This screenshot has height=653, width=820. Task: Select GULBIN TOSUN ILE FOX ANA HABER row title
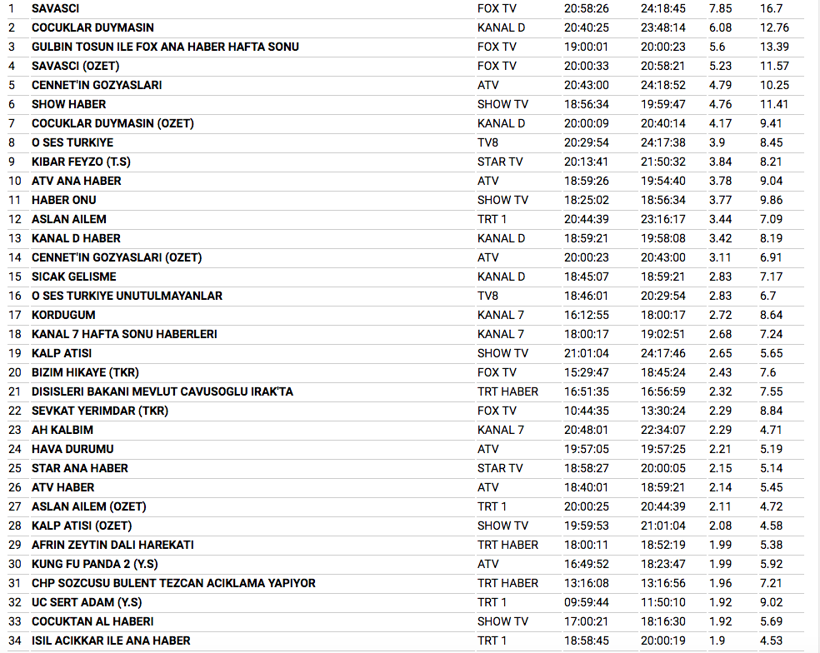(164, 47)
